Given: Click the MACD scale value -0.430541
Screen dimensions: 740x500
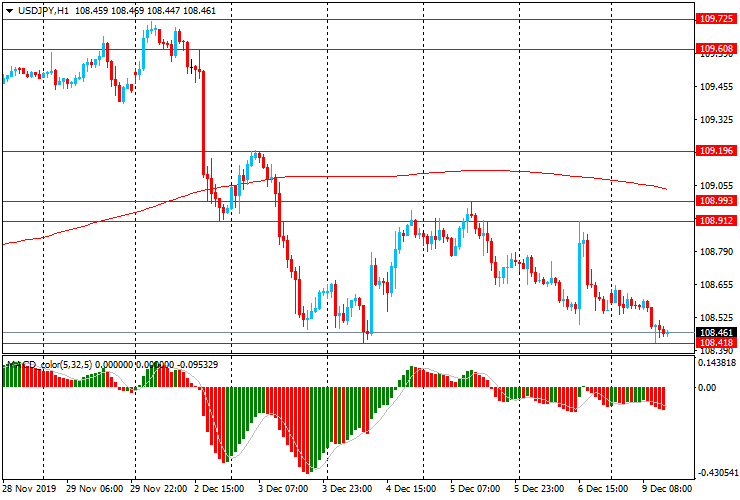Looking at the screenshot, I should pyautogui.click(x=717, y=473).
